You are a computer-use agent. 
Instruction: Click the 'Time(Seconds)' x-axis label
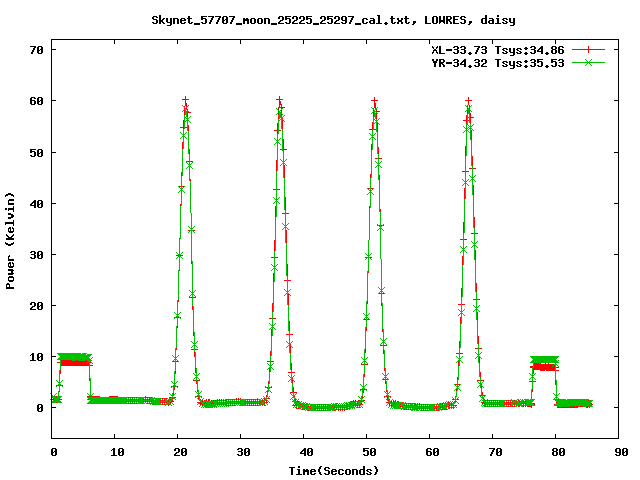[x=333, y=471]
